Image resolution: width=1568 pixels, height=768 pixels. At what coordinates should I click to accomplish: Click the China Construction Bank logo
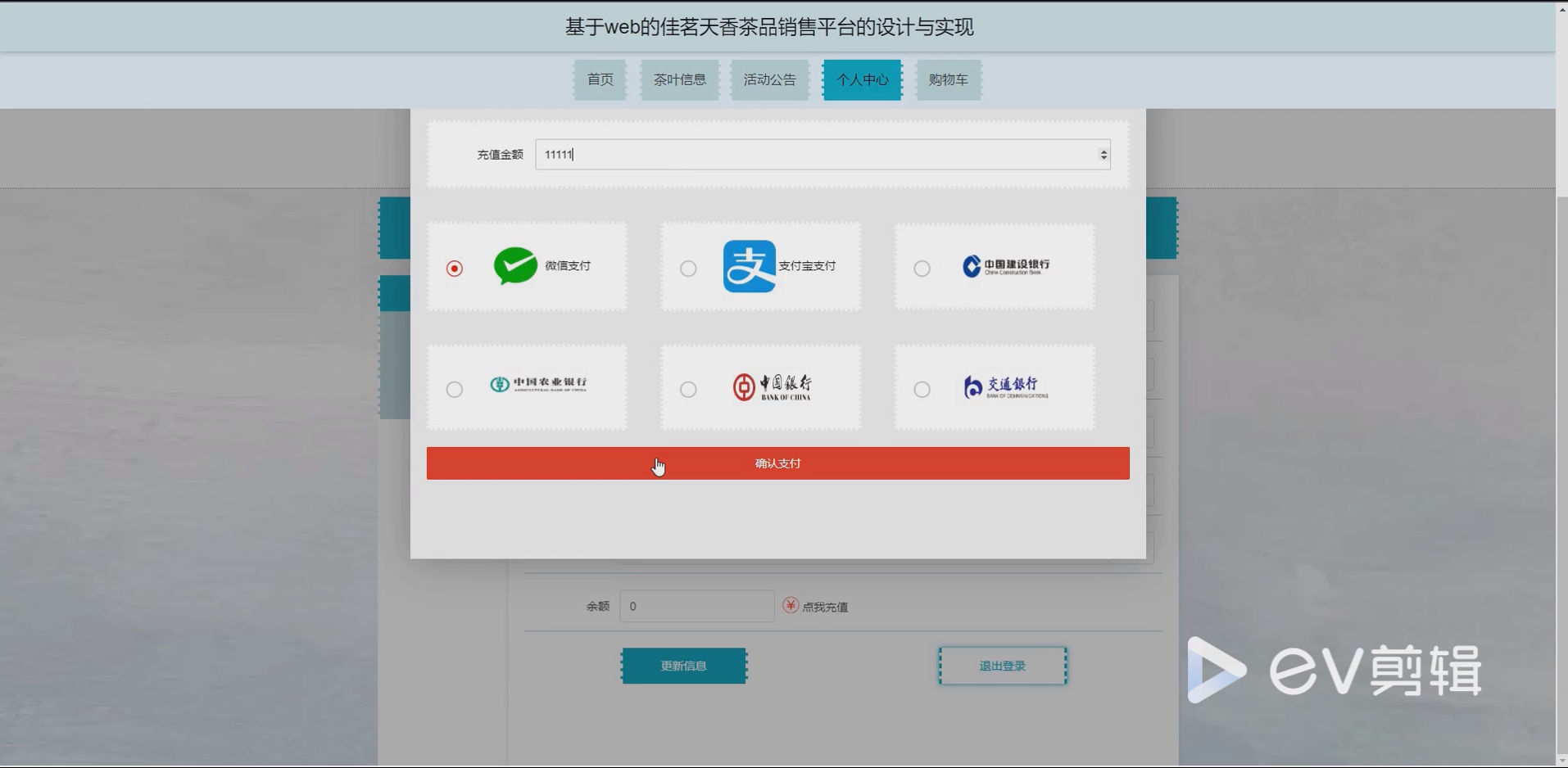[x=1006, y=266]
